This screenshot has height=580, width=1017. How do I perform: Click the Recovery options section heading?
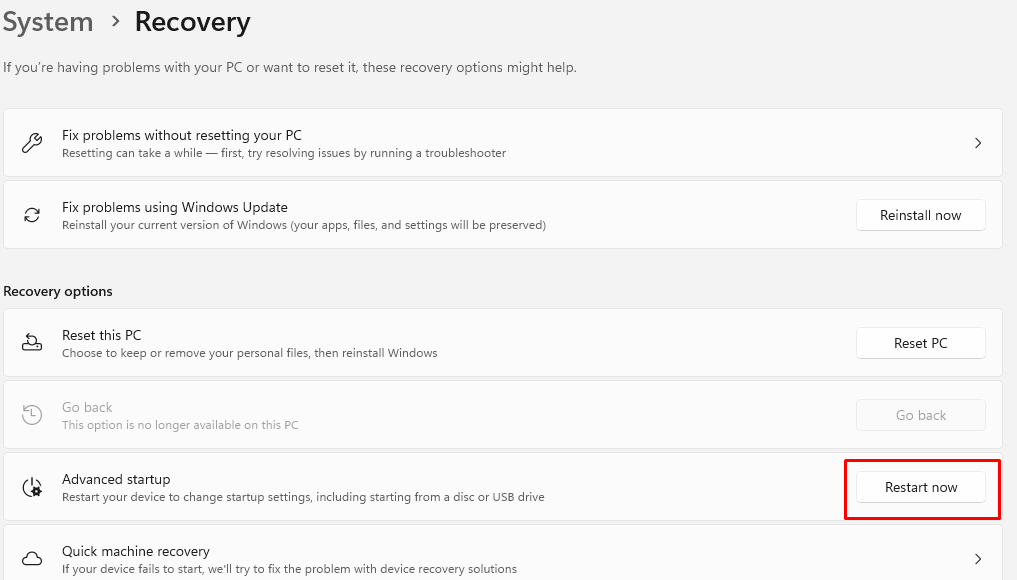(58, 291)
